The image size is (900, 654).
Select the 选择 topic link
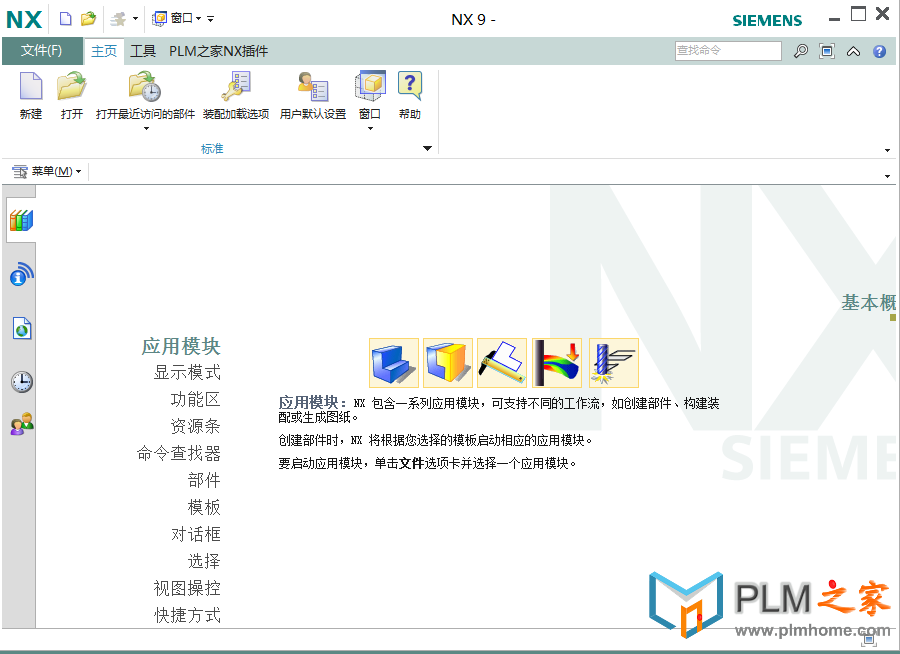[204, 561]
